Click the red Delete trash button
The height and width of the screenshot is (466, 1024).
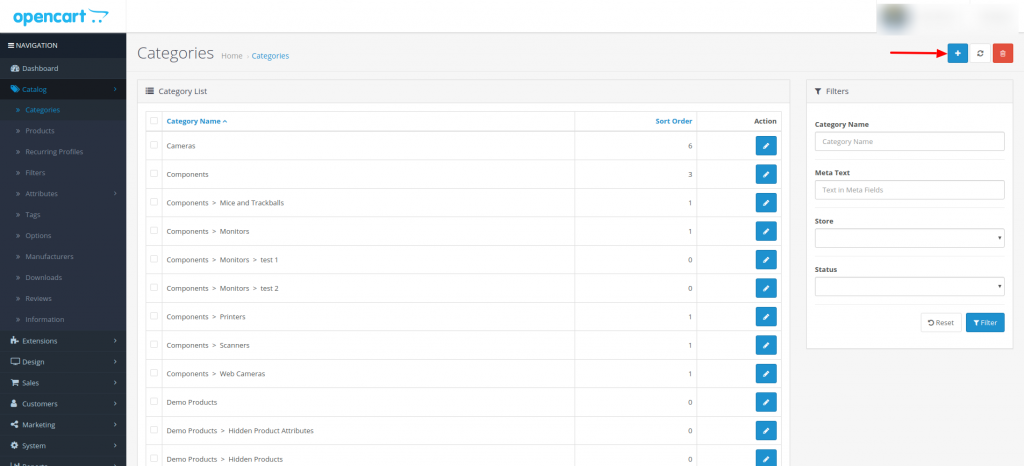[x=1002, y=53]
